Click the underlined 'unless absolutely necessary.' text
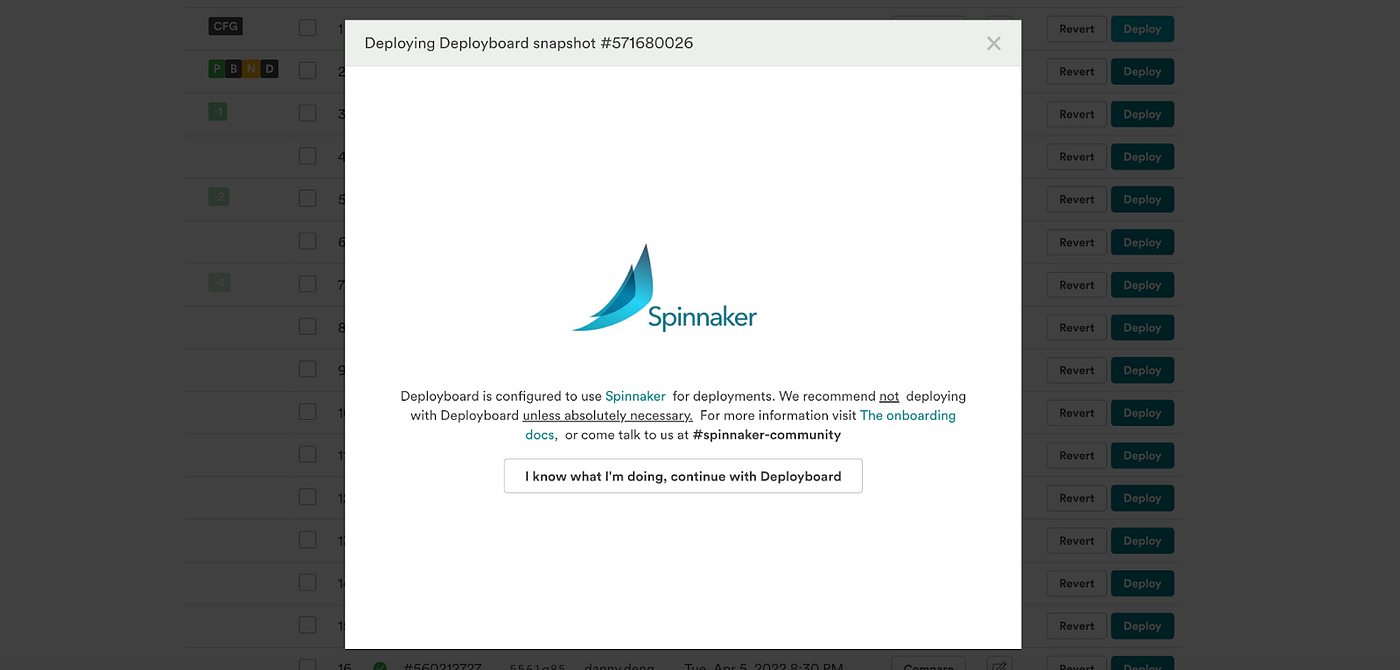 [x=607, y=415]
